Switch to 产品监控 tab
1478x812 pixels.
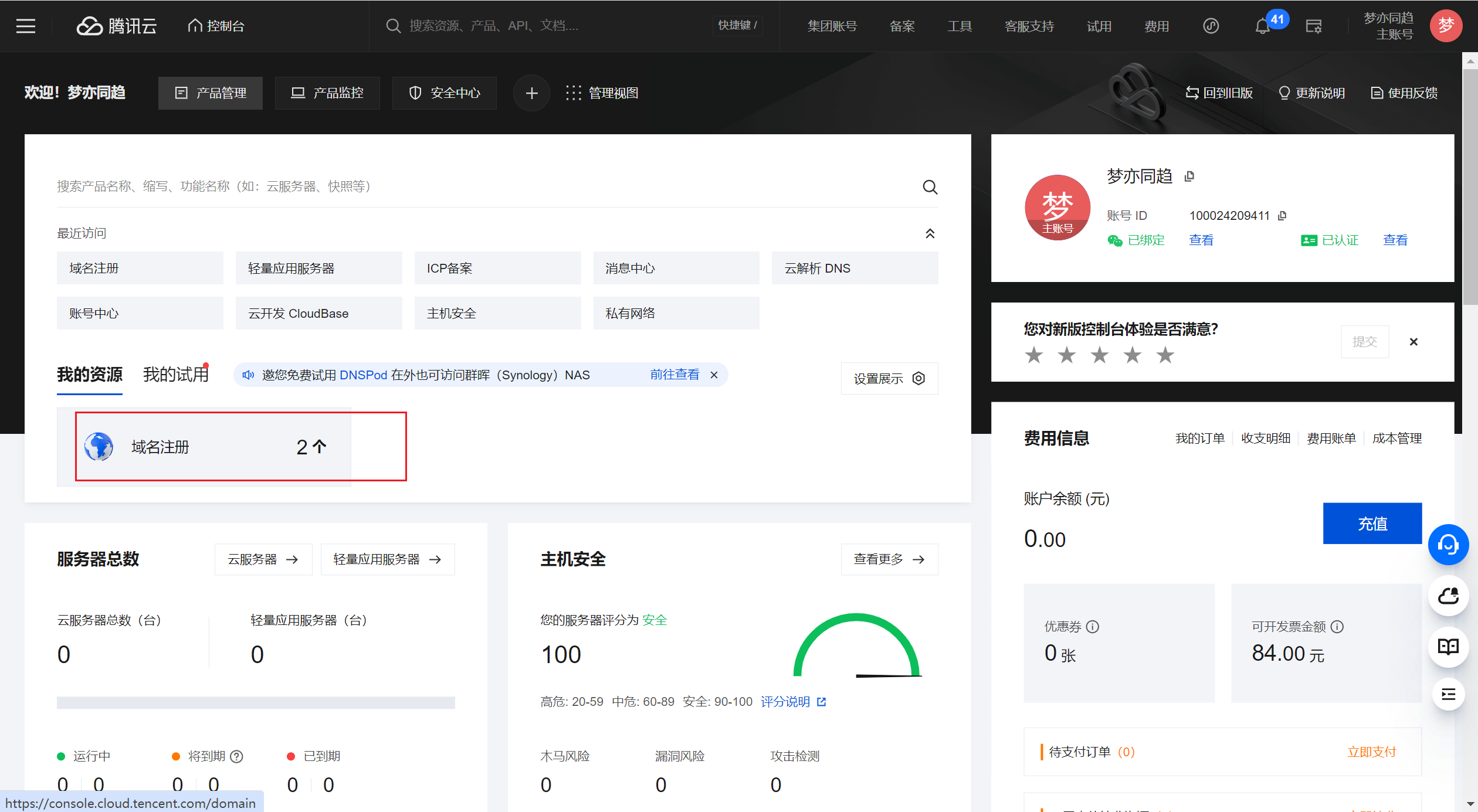pos(327,93)
